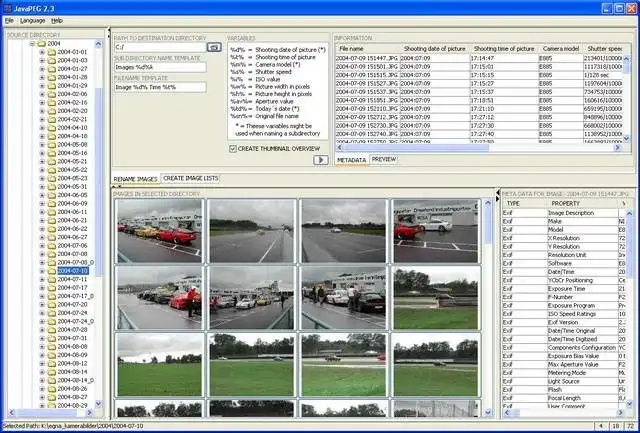Switch to the Create Image Lists tab
Viewport: 640px width, 433px height.
[191, 178]
